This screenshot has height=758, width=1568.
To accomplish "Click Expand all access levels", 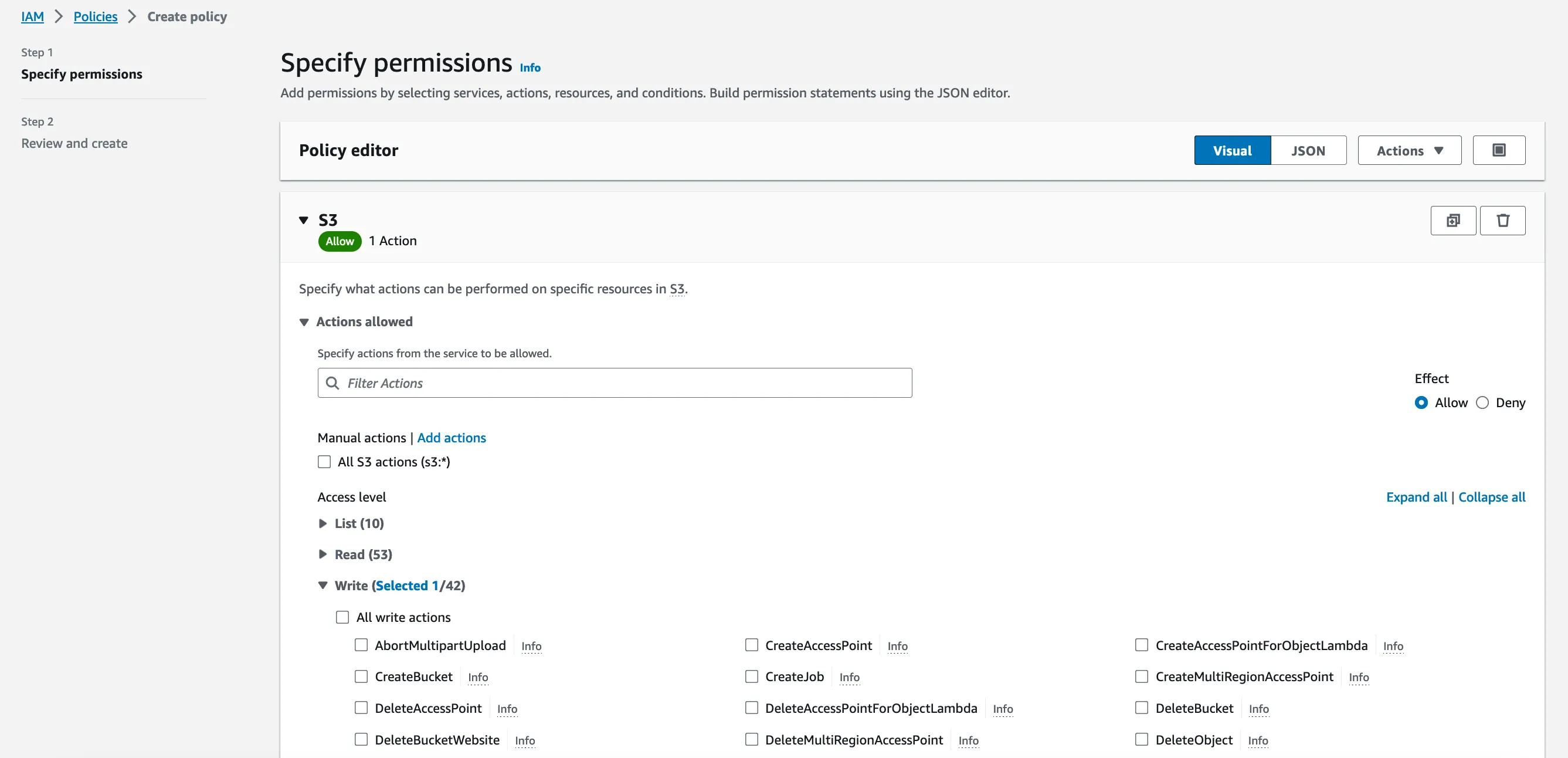I will 1417,498.
